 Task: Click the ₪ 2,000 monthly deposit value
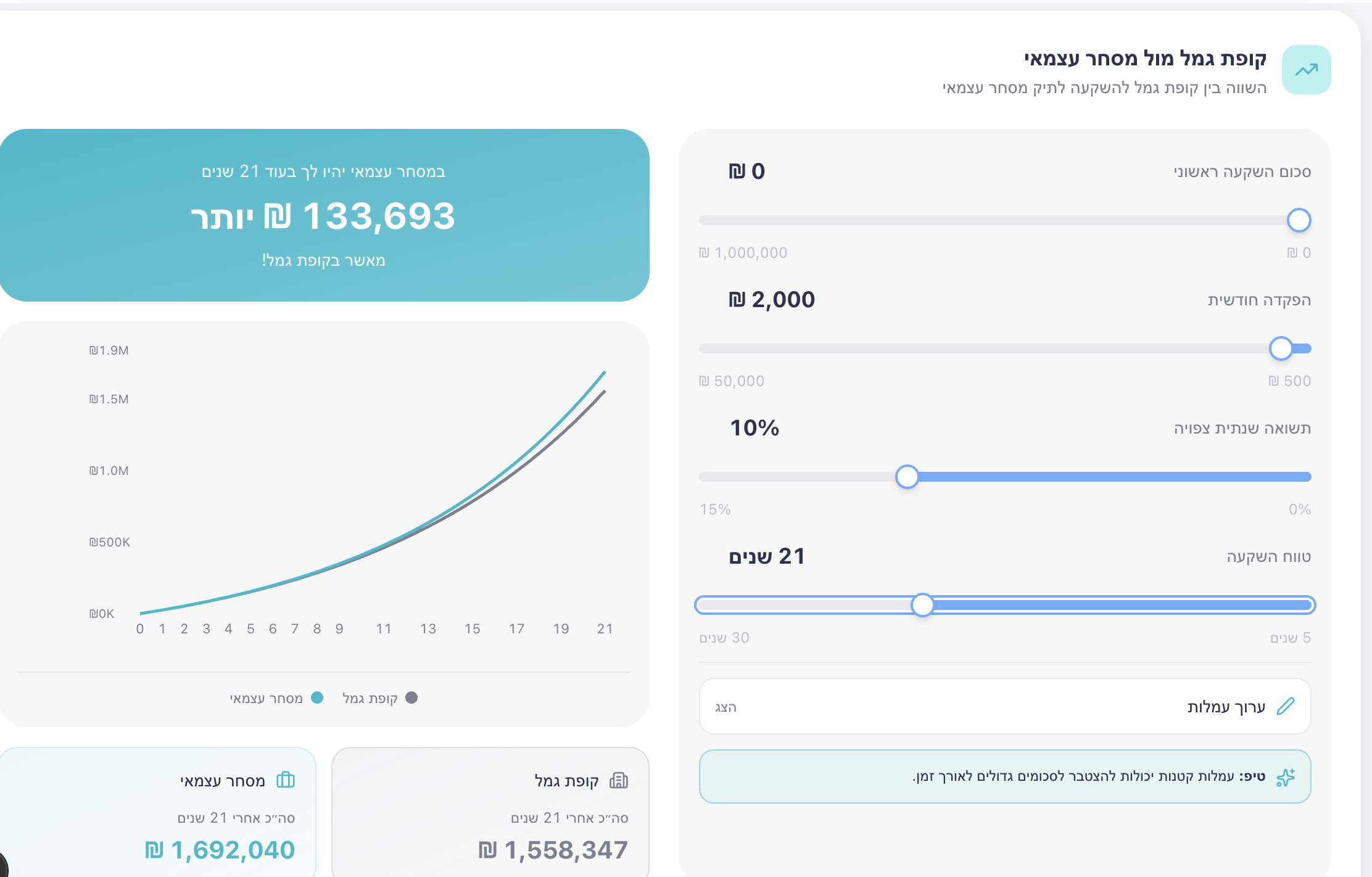click(772, 300)
